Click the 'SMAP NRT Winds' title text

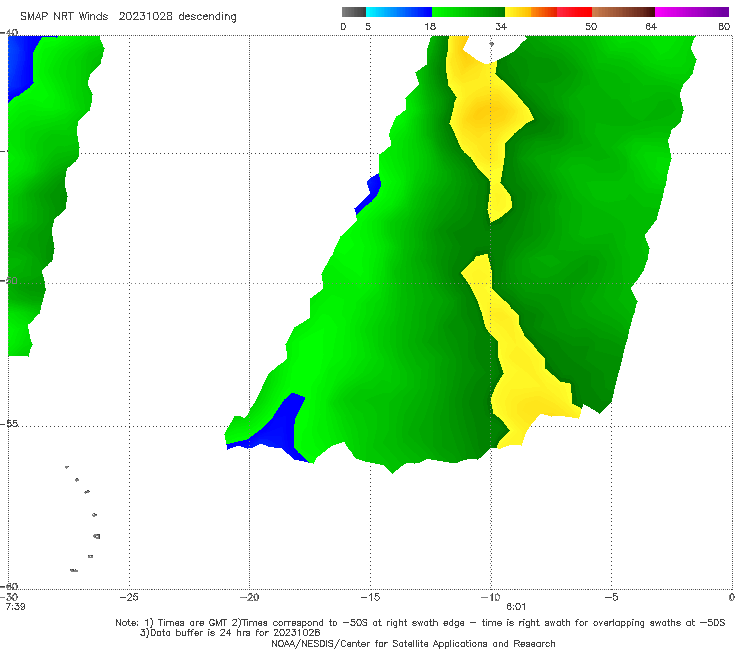tap(64, 17)
